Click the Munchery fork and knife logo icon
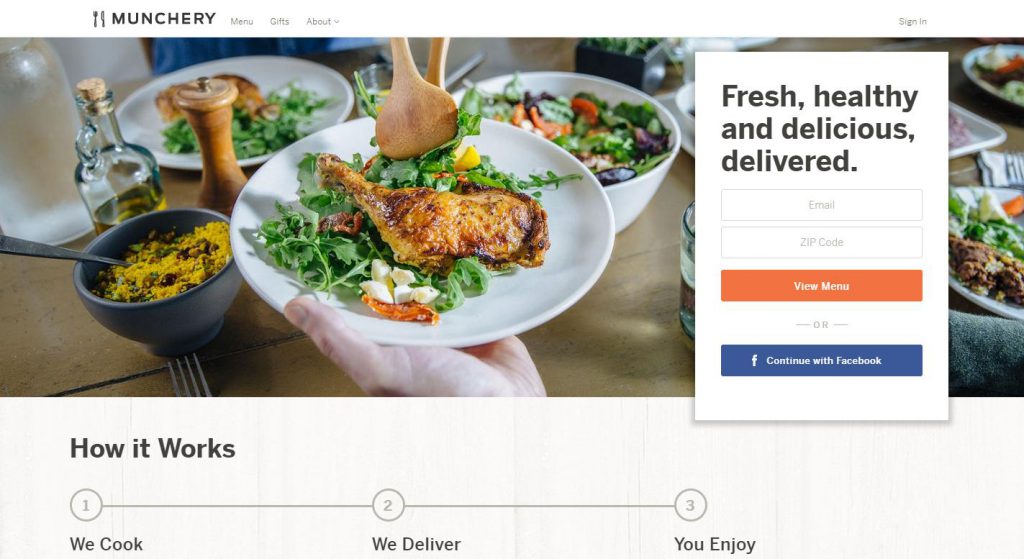This screenshot has height=559, width=1024. [x=99, y=19]
